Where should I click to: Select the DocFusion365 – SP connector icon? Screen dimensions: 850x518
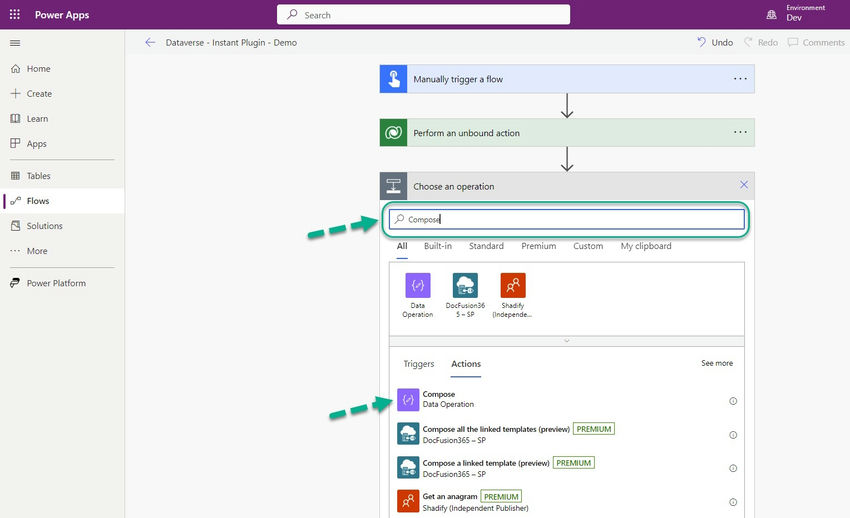465,286
